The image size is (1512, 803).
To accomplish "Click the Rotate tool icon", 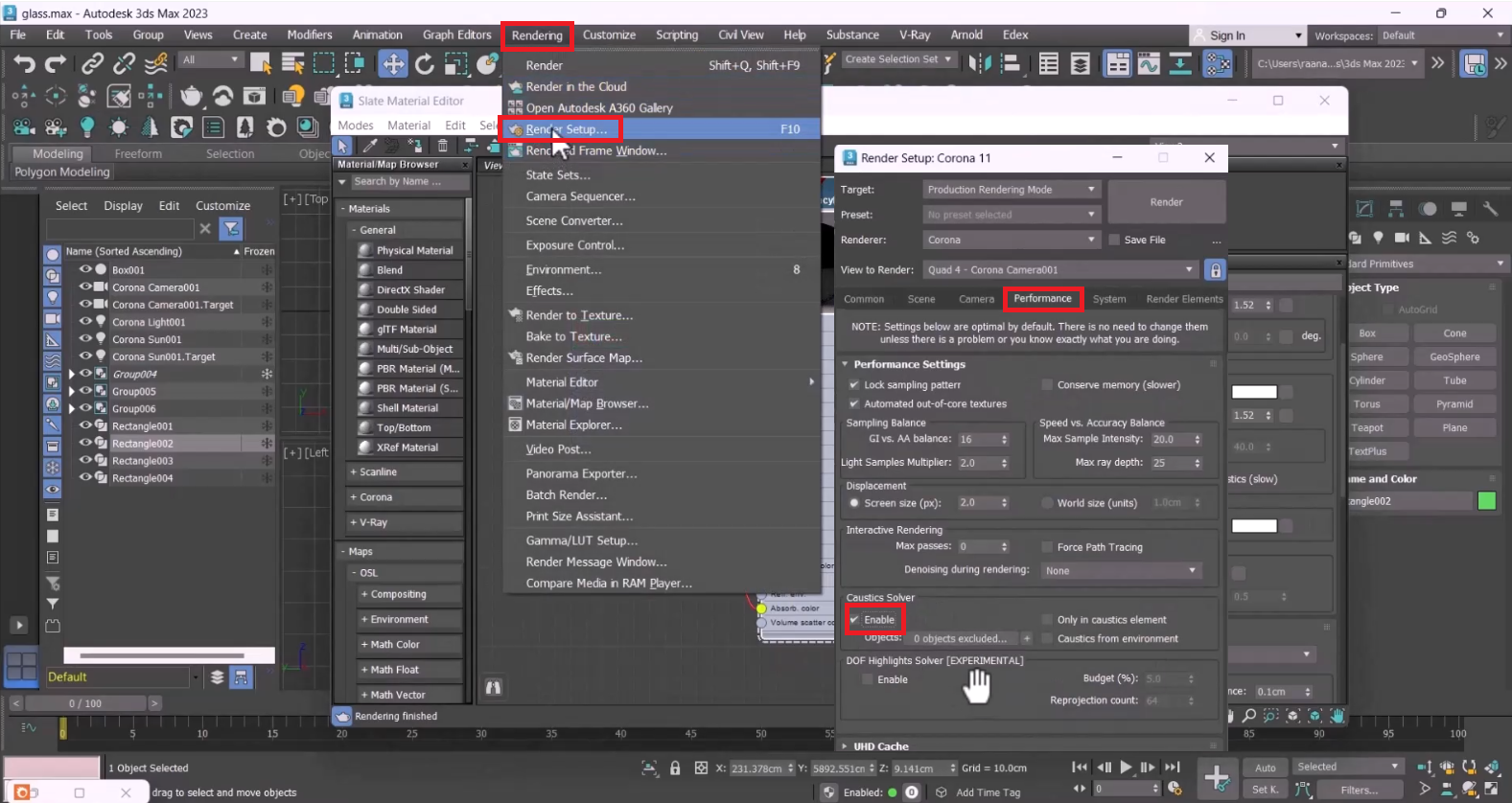I will [425, 64].
